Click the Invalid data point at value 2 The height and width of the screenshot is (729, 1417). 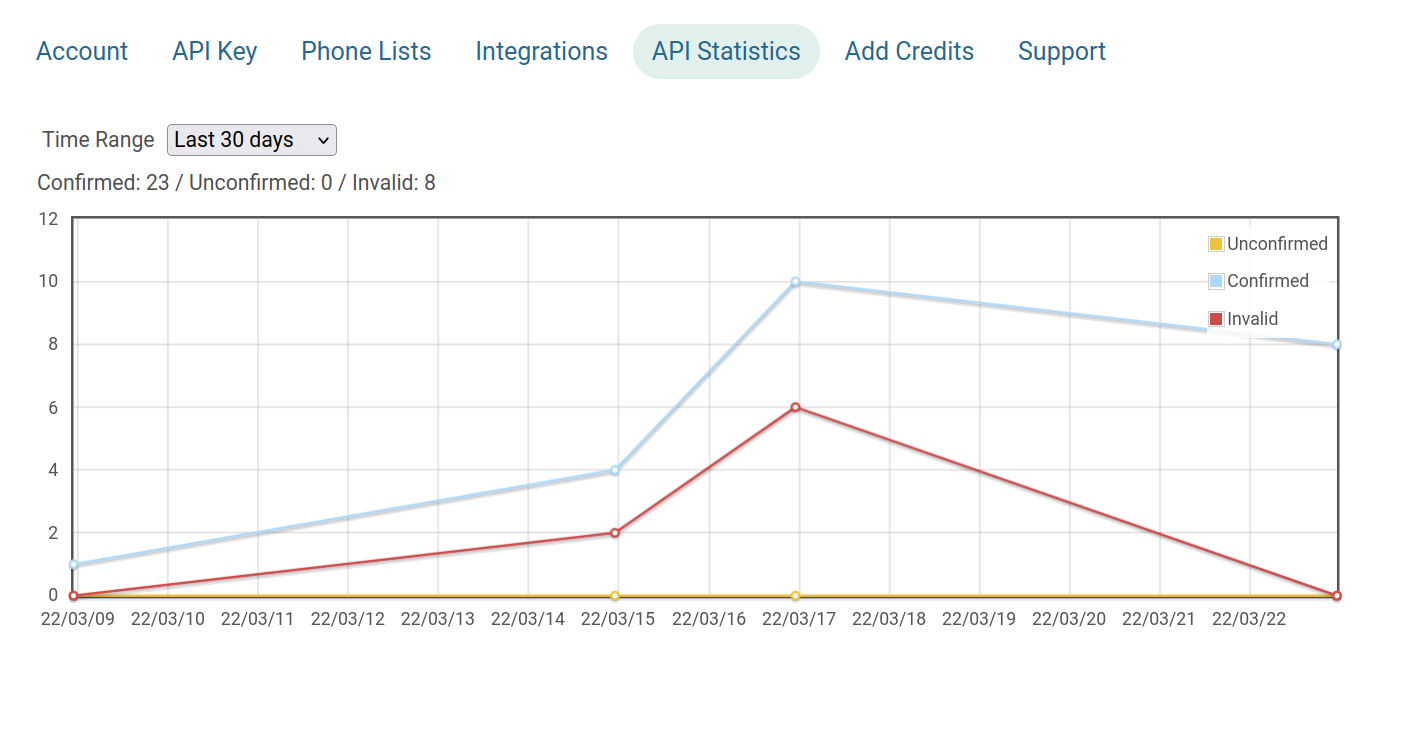[x=615, y=533]
